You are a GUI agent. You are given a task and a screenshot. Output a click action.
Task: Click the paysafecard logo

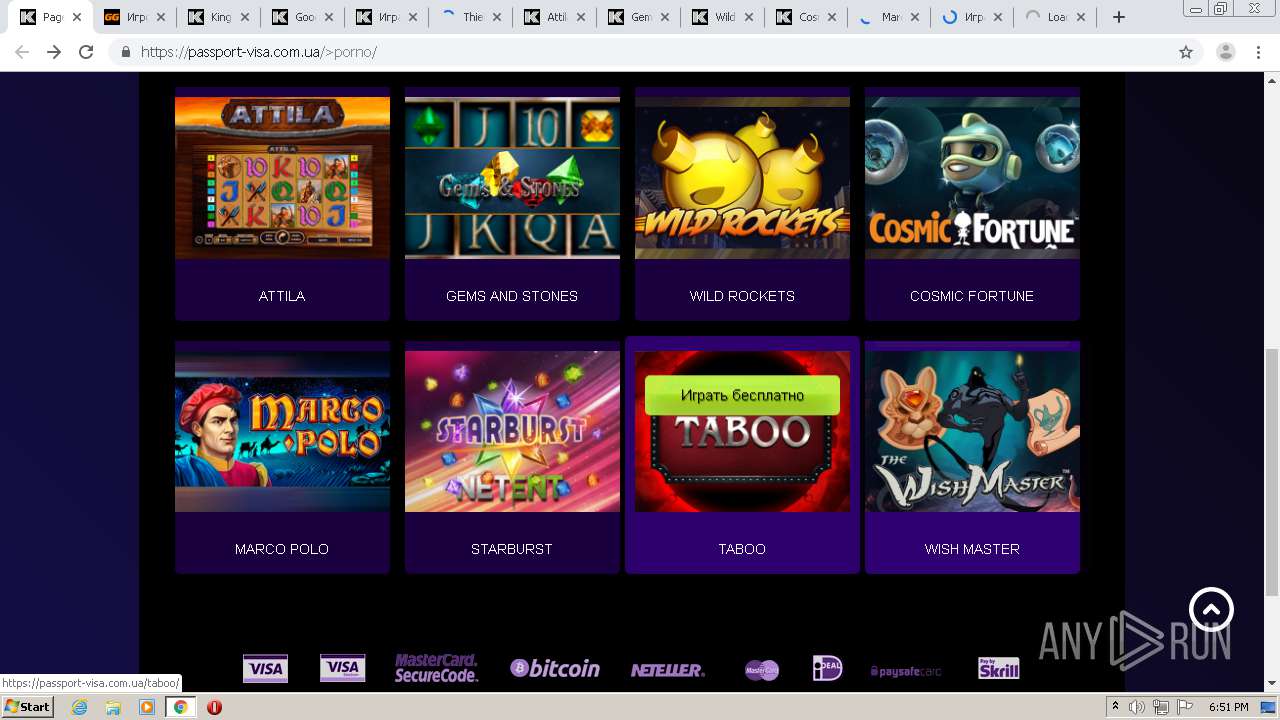pyautogui.click(x=906, y=671)
